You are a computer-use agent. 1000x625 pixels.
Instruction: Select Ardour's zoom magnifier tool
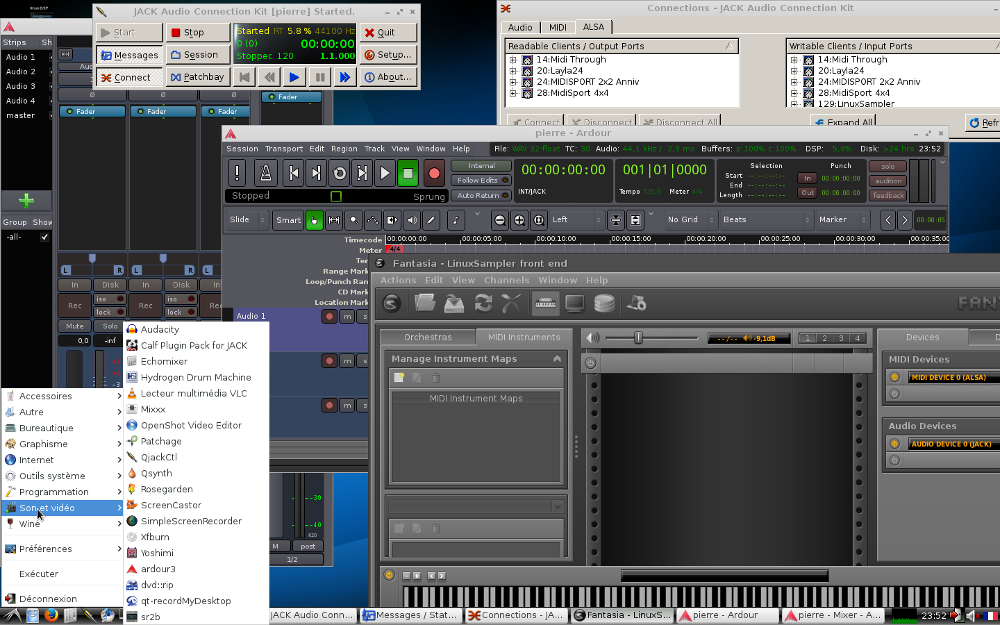353,220
